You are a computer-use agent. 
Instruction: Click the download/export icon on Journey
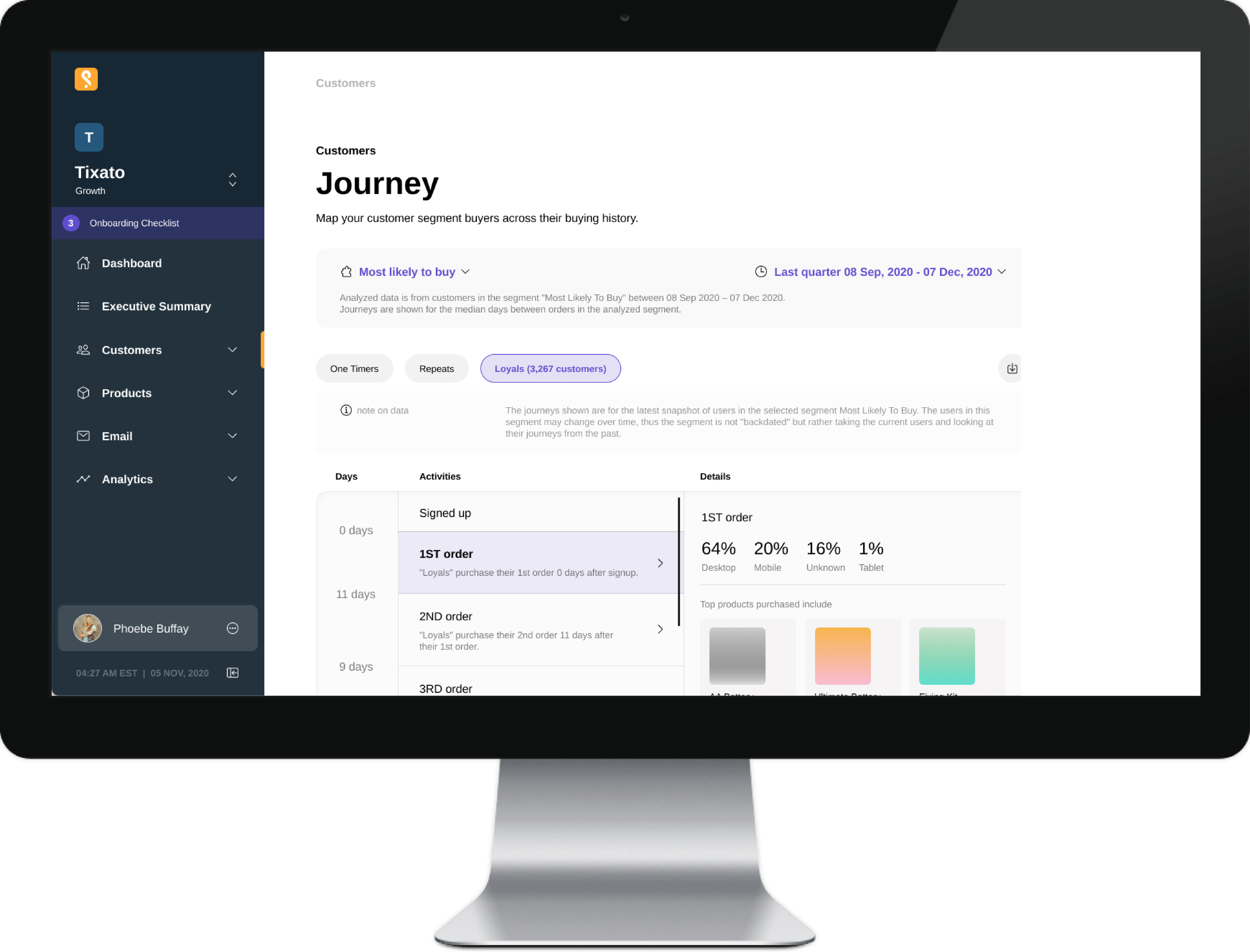pyautogui.click(x=1013, y=368)
